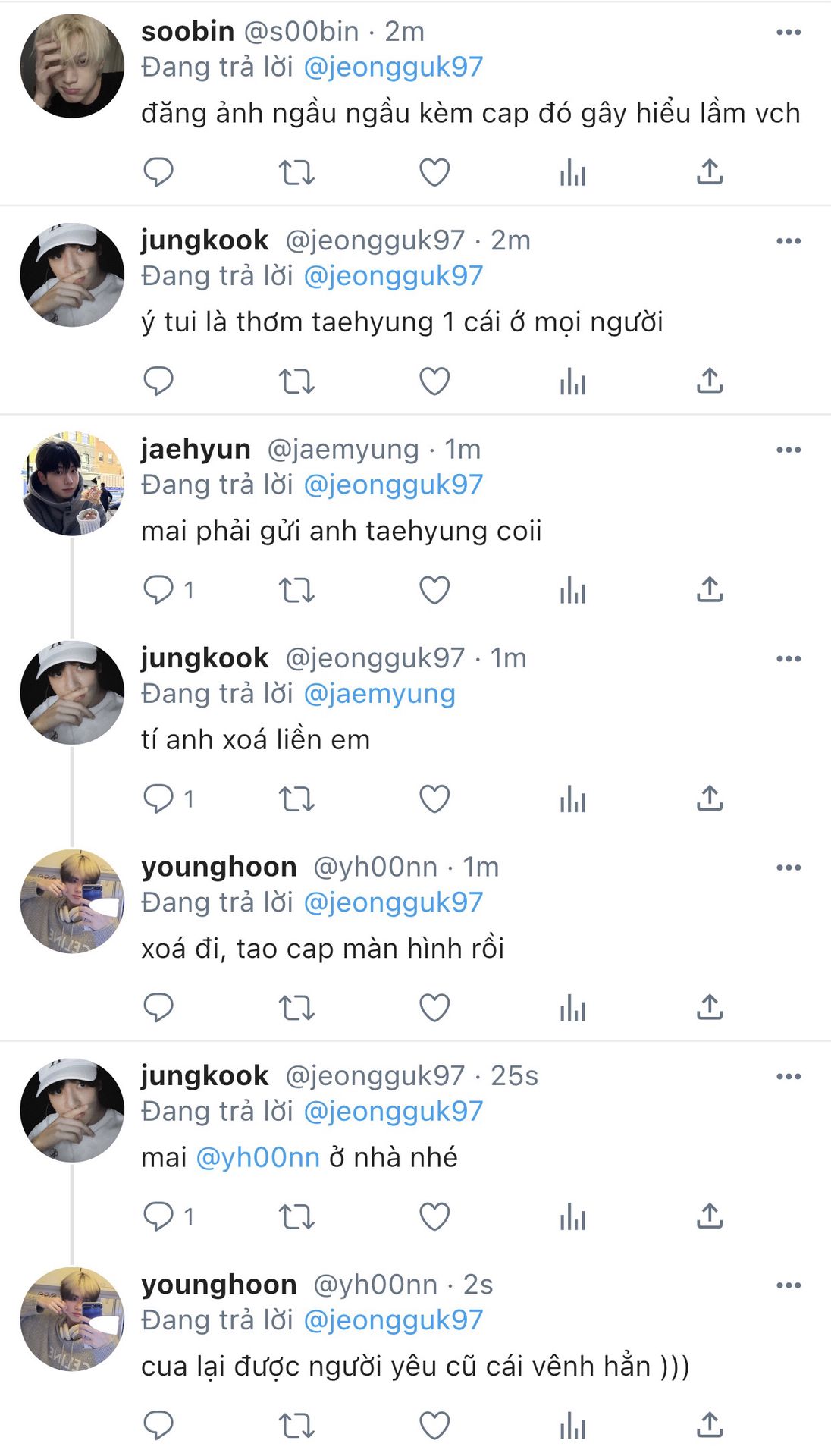
Task: Open more options on jaehyun's tweet
Action: [x=789, y=450]
